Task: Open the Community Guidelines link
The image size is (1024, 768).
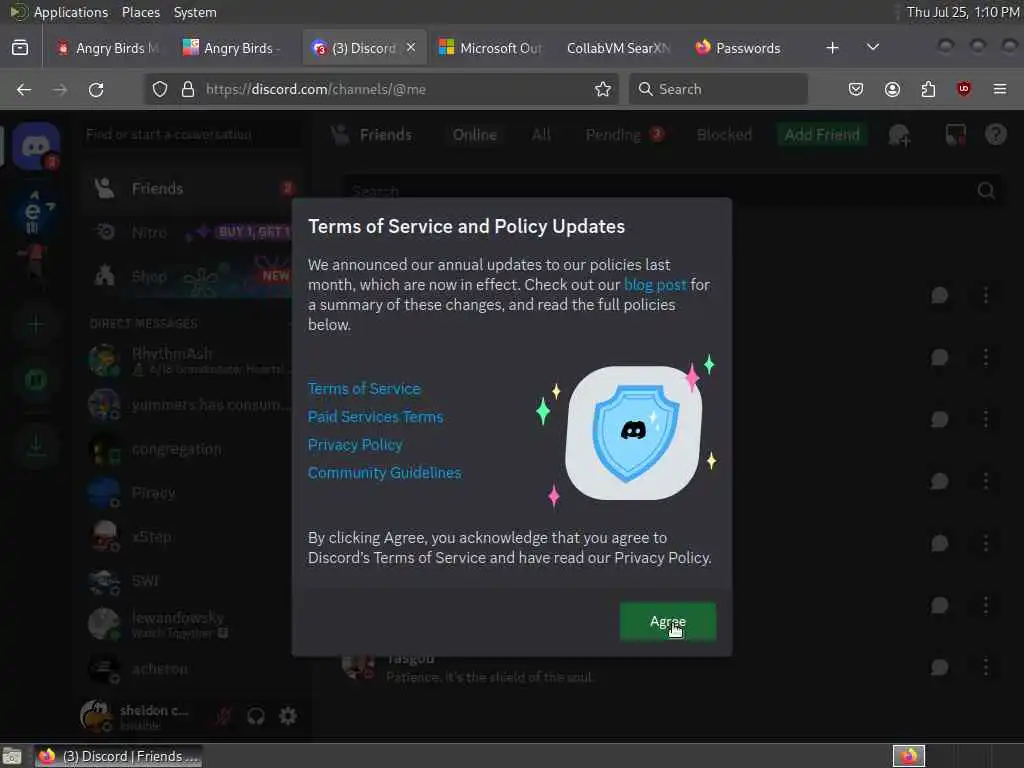Action: point(385,473)
